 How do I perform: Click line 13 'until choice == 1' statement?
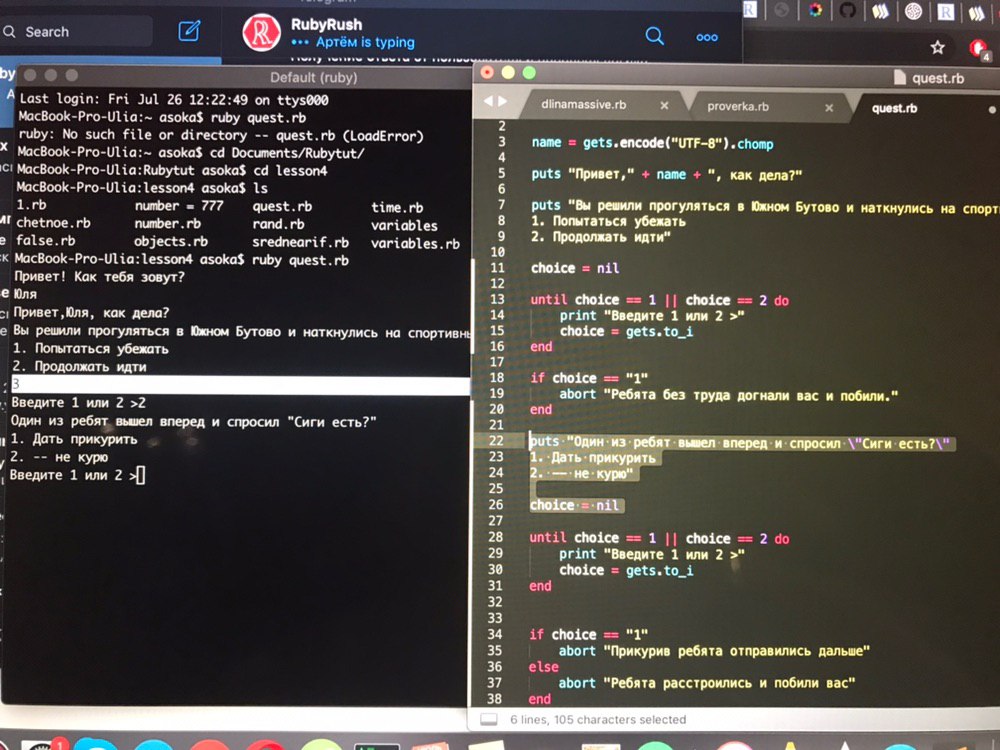(x=659, y=300)
